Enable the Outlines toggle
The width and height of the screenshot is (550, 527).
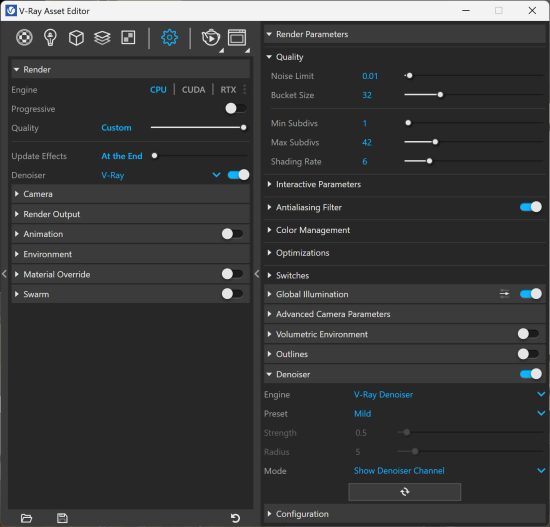pos(528,354)
